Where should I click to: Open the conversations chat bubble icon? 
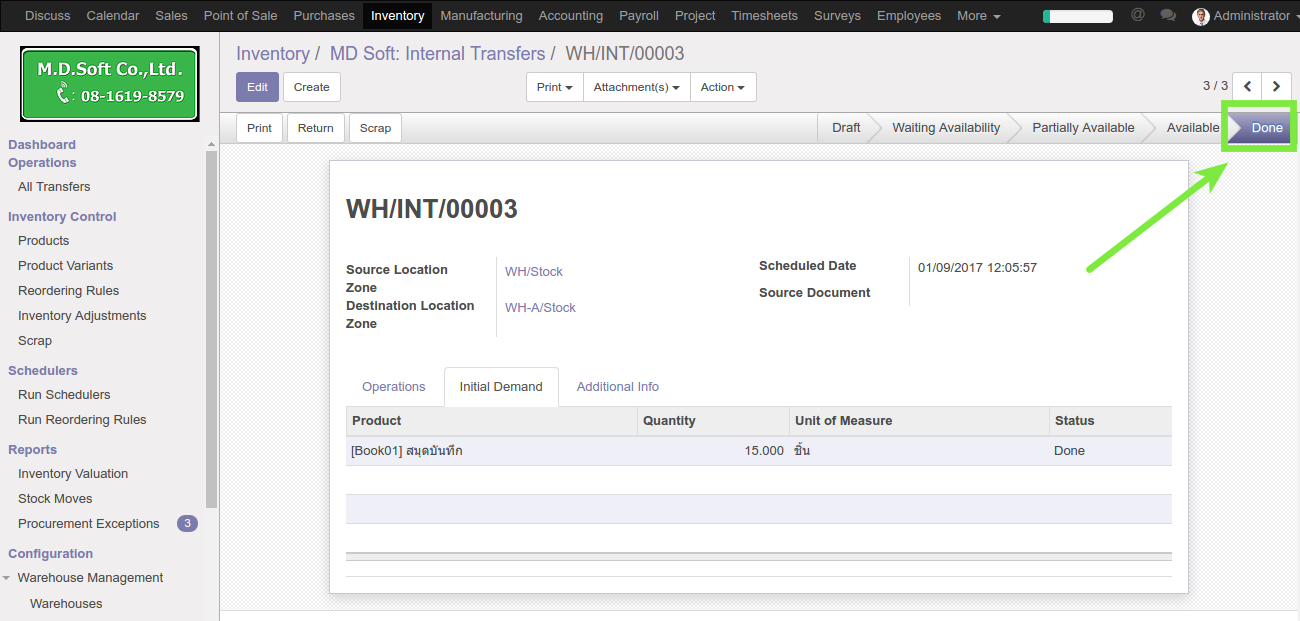tap(1167, 15)
